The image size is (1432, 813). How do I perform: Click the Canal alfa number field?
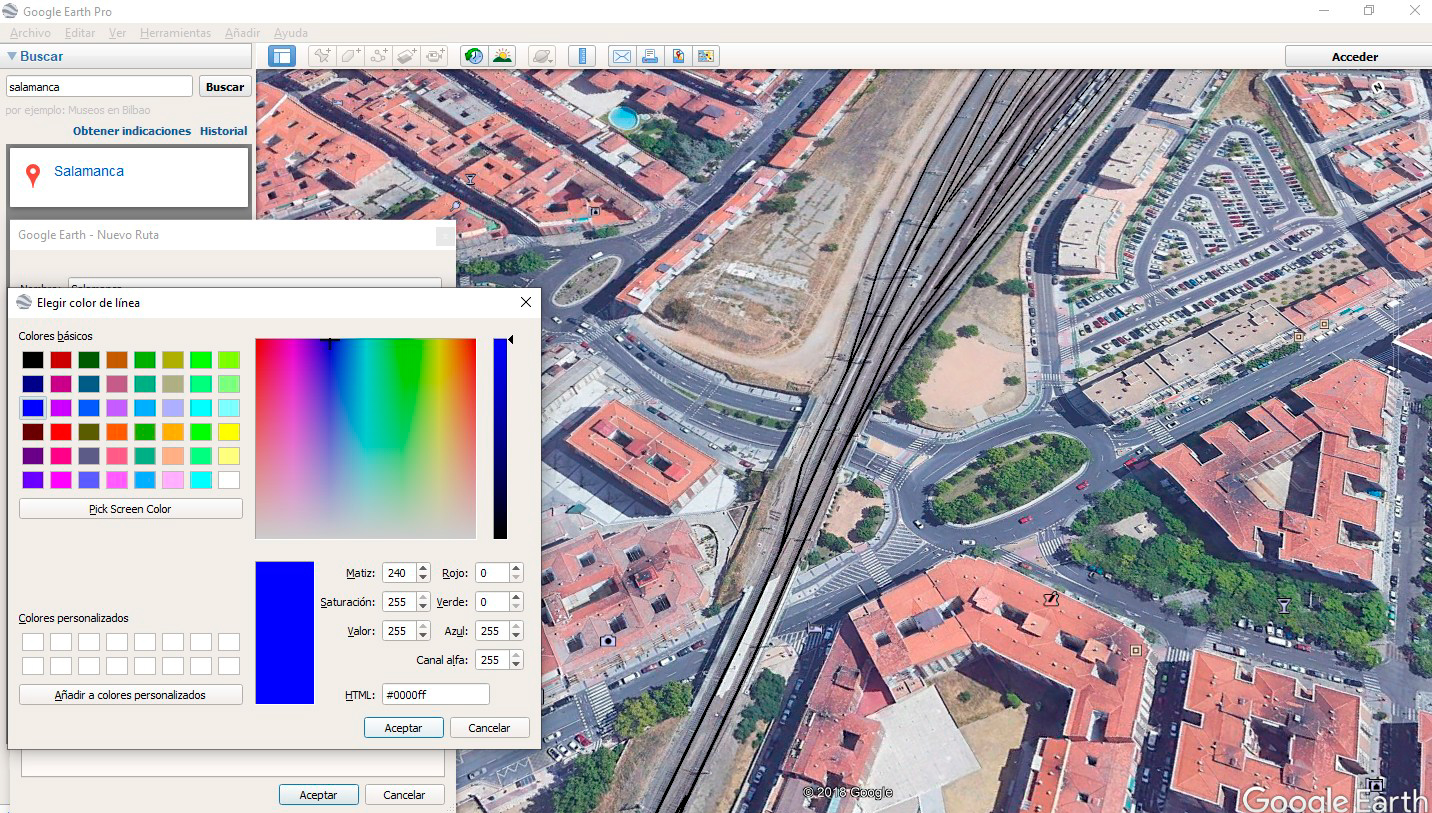pyautogui.click(x=493, y=660)
